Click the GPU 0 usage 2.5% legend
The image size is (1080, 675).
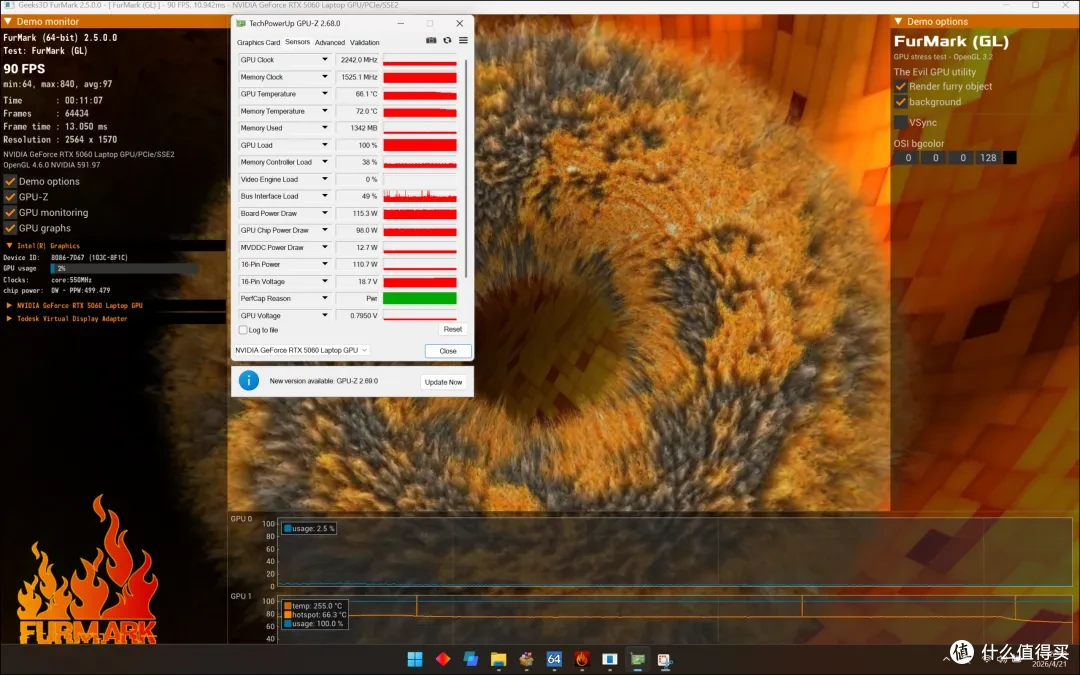click(309, 528)
